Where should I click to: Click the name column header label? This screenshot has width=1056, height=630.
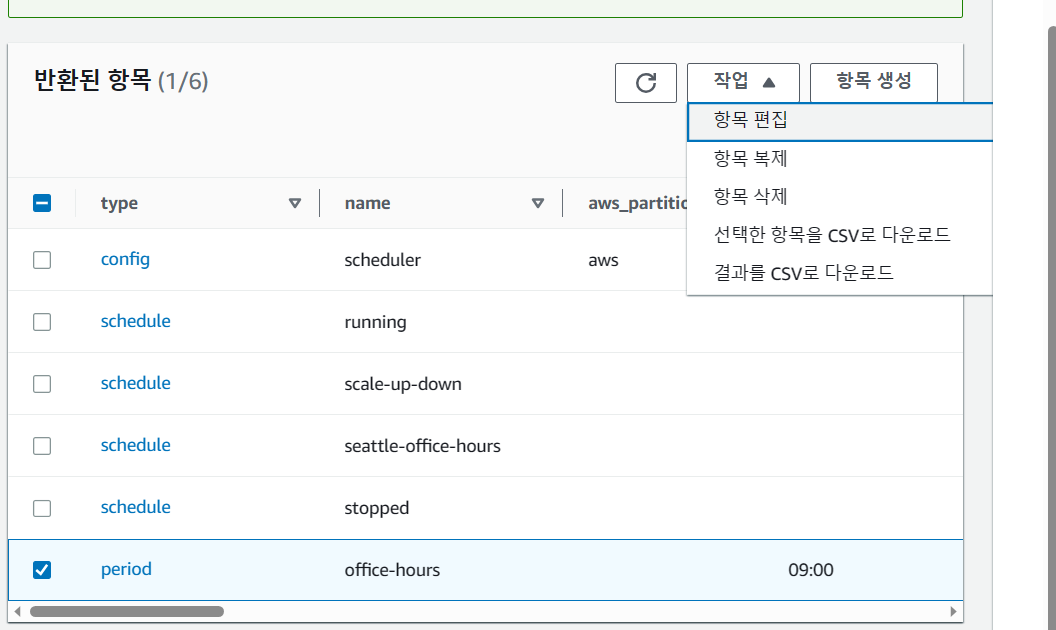click(x=367, y=203)
